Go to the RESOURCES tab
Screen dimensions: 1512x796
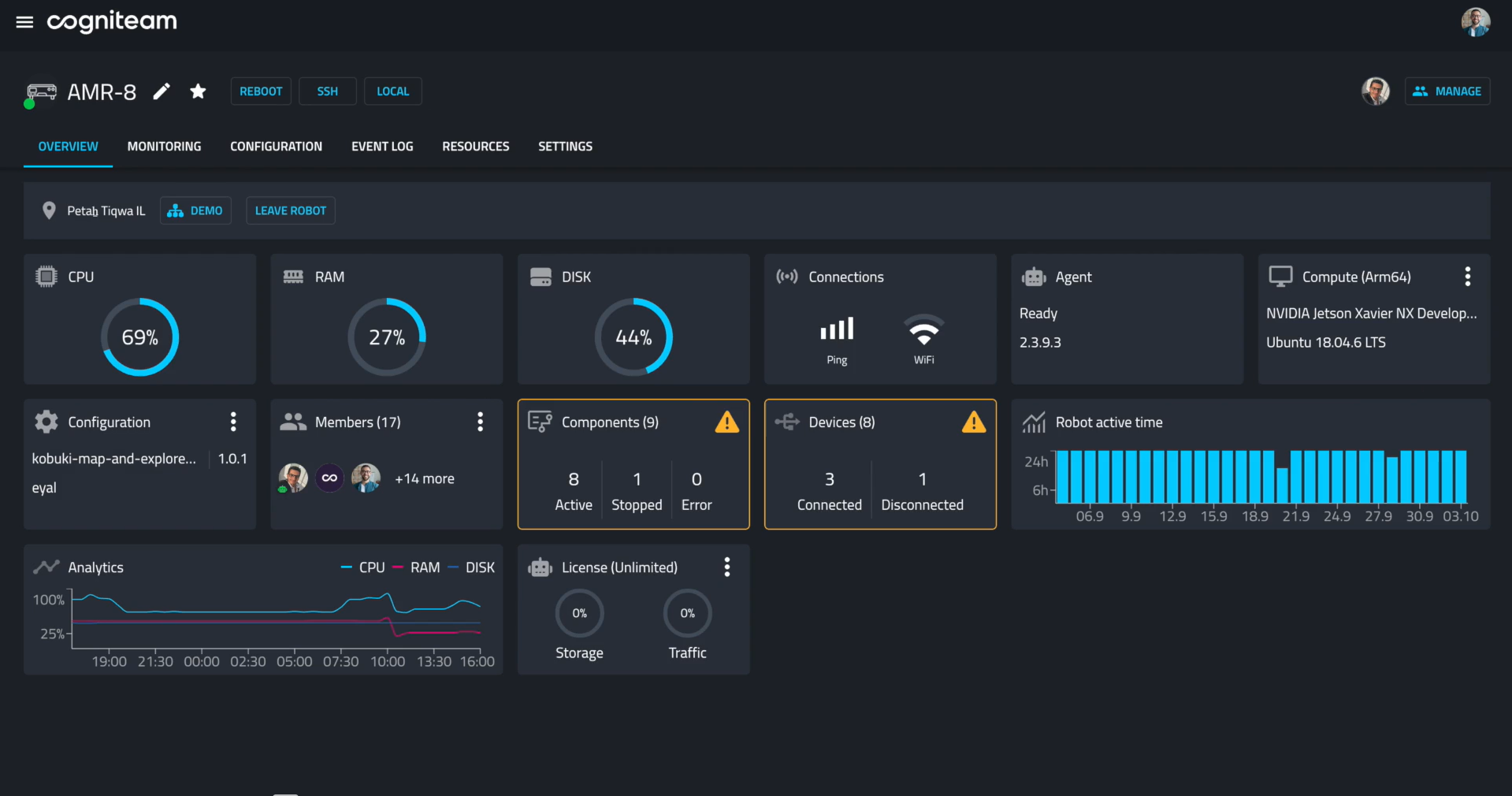(x=475, y=147)
